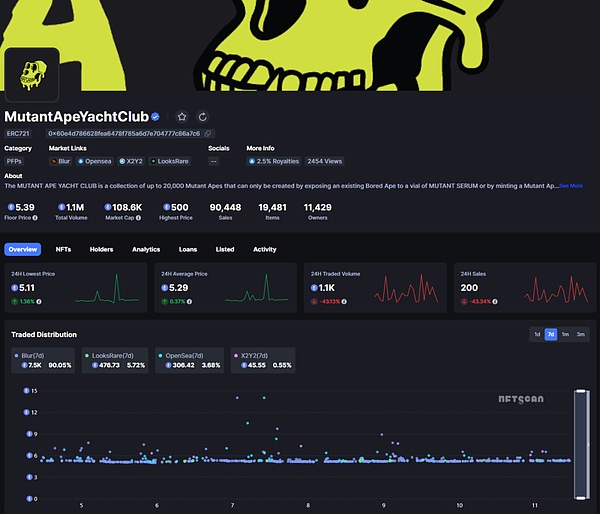Click the verified badge next to collection name
The image size is (600, 514).
click(x=156, y=117)
